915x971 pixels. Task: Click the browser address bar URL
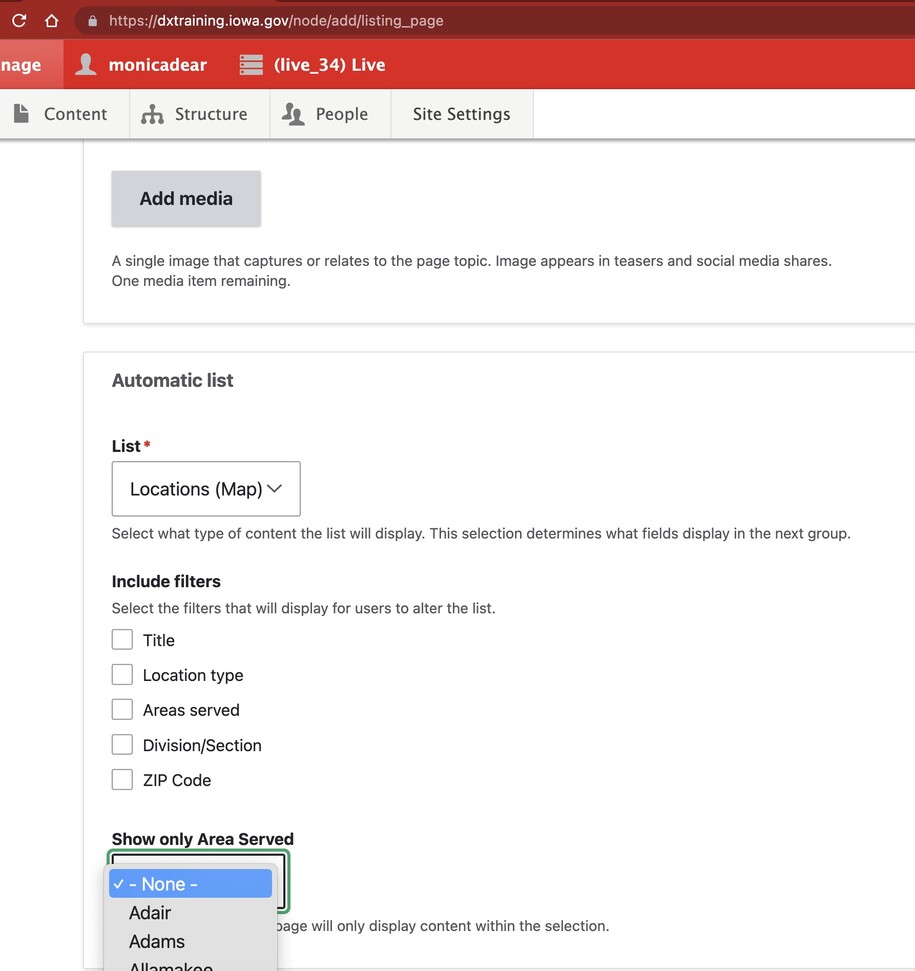pos(276,21)
